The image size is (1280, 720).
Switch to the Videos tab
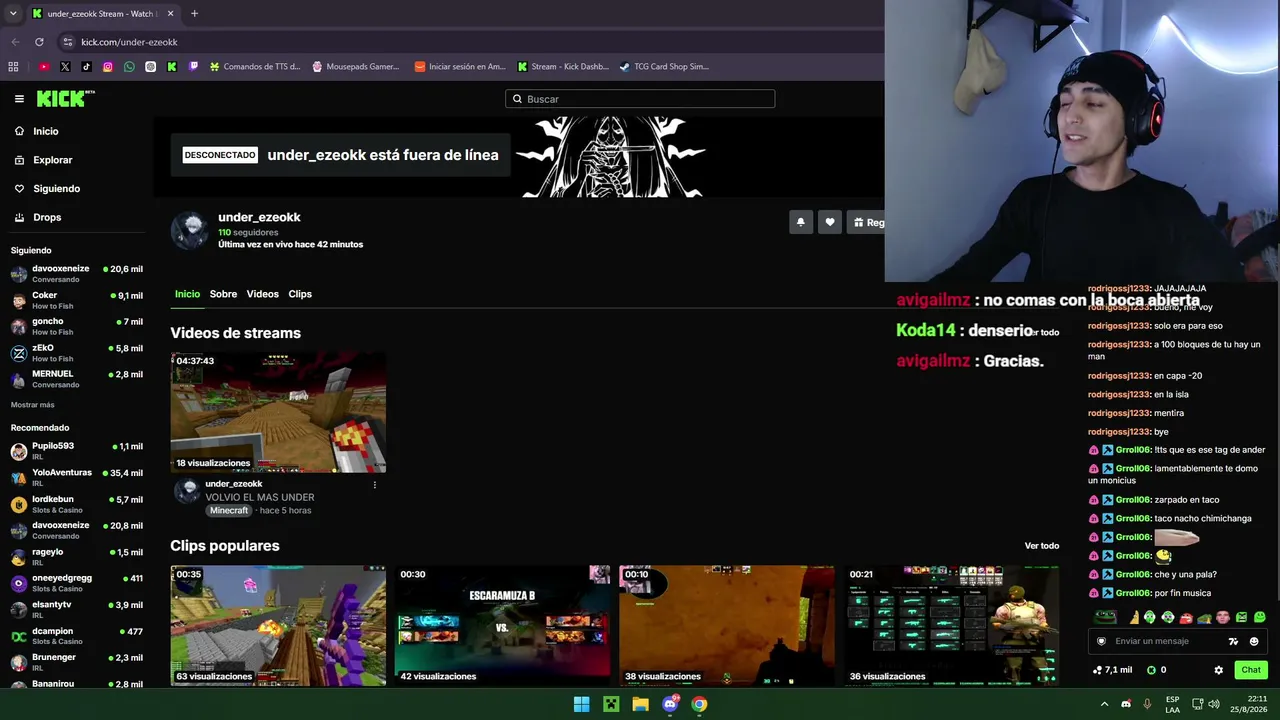[x=263, y=294]
